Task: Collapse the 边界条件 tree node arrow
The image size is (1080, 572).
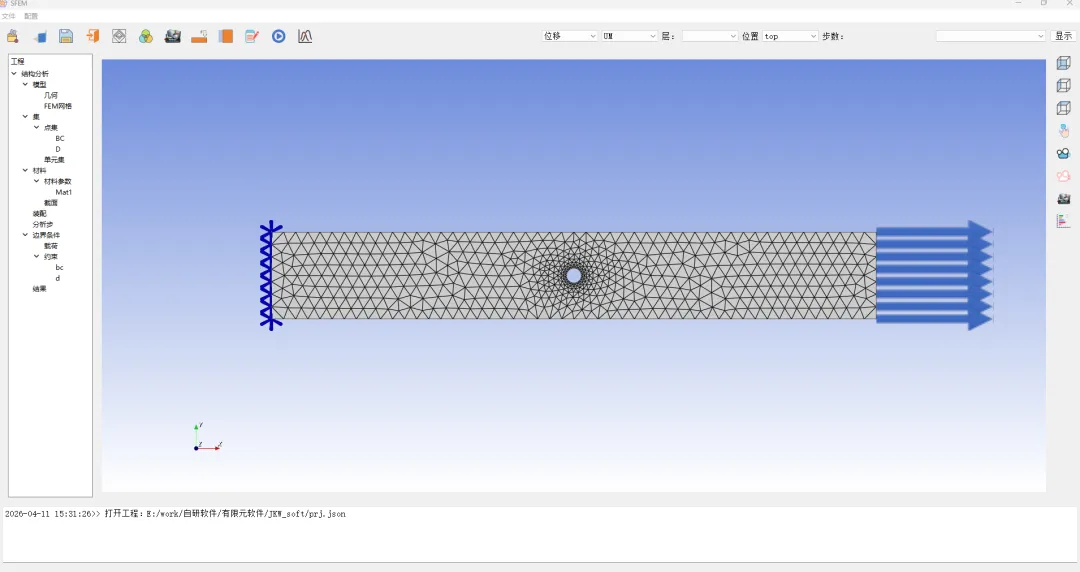Action: coord(25,234)
